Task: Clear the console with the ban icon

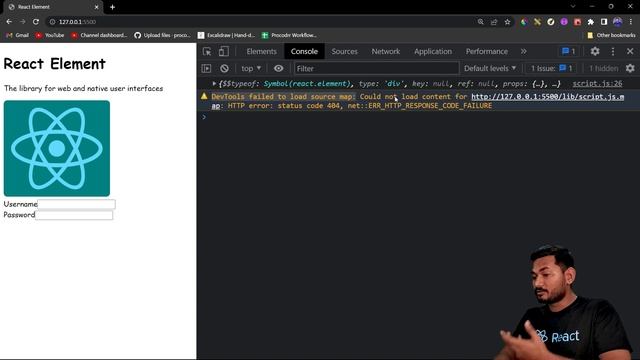Action: (x=224, y=69)
